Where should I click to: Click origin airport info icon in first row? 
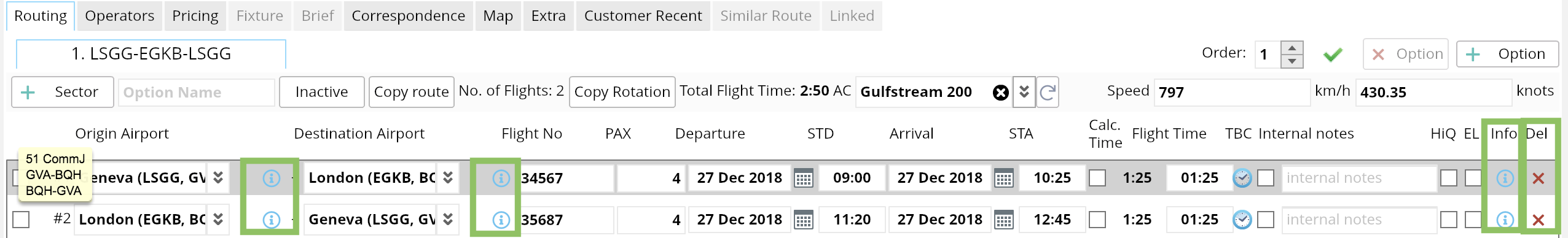[271, 178]
